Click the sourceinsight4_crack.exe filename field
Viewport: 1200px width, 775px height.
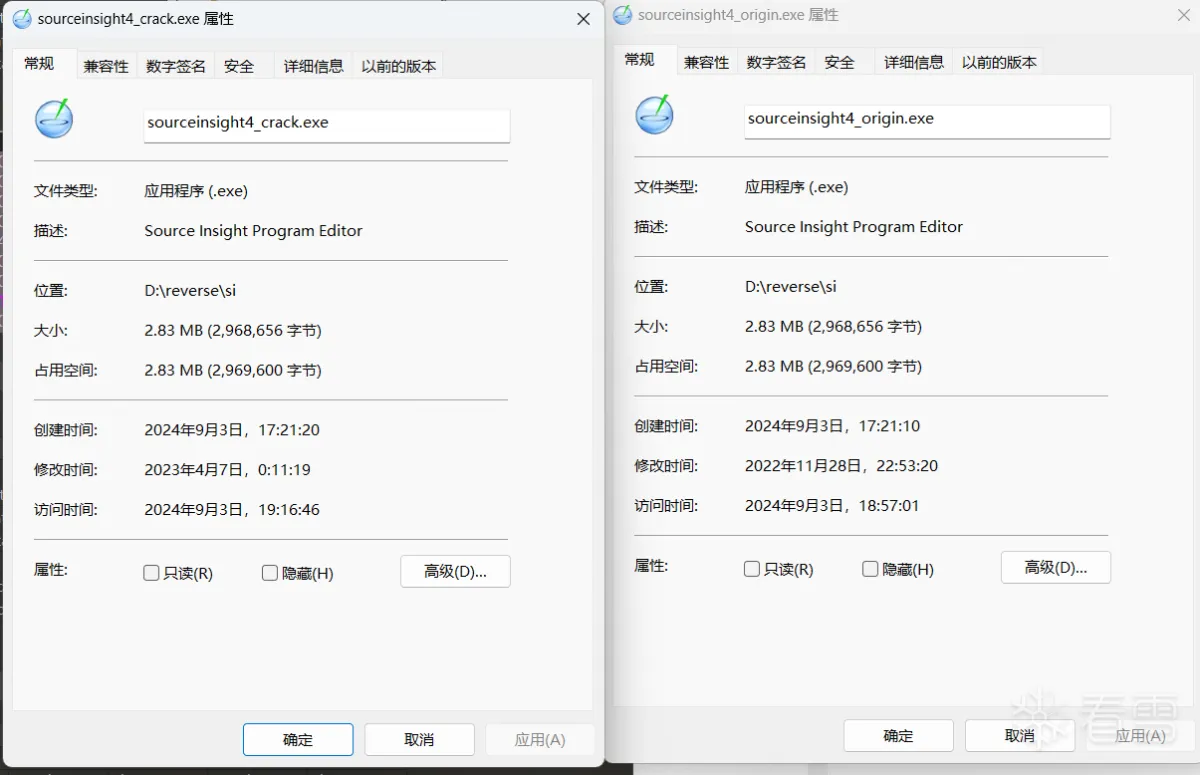[x=327, y=124]
